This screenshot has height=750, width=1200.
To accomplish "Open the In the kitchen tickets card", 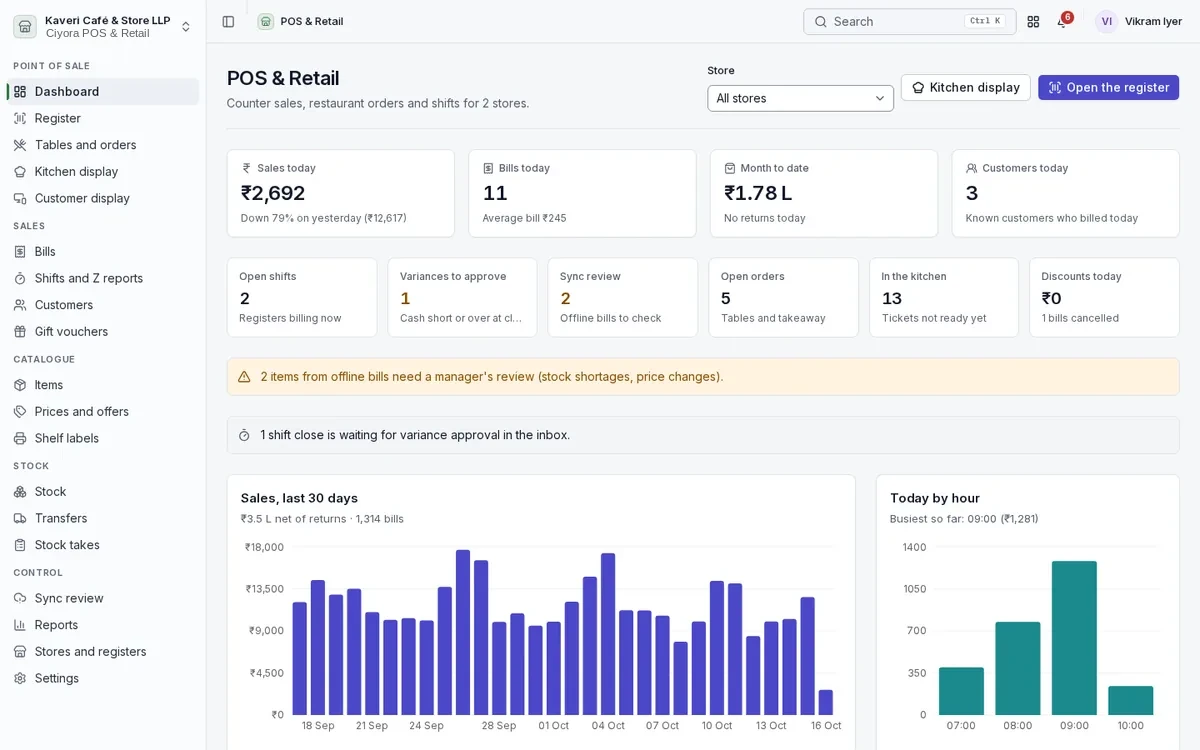I will [944, 297].
